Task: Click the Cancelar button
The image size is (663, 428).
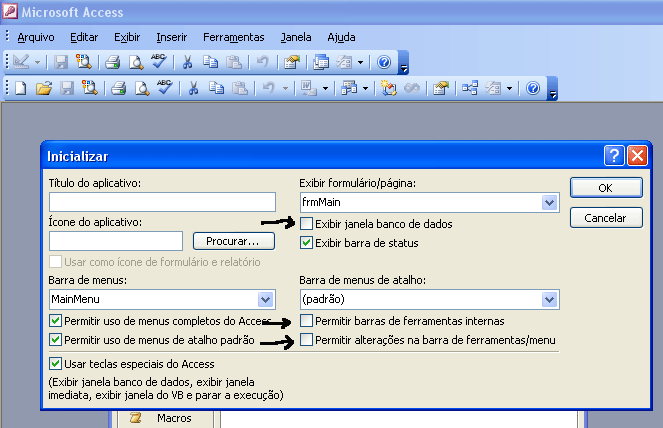Action: 606,217
